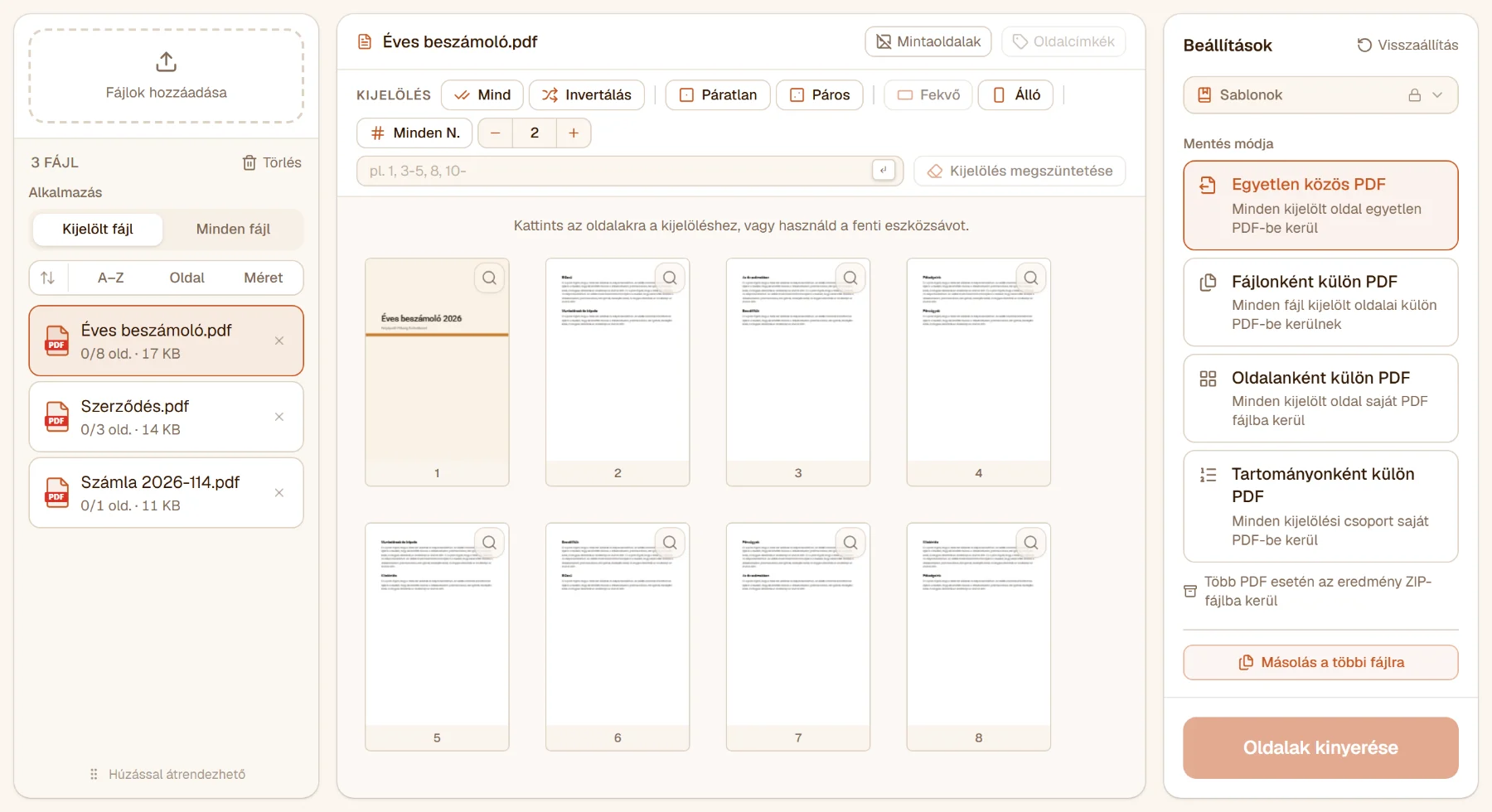Remove Szerződés.pdf with its X icon
Viewport: 1492px width, 812px height.
click(279, 417)
